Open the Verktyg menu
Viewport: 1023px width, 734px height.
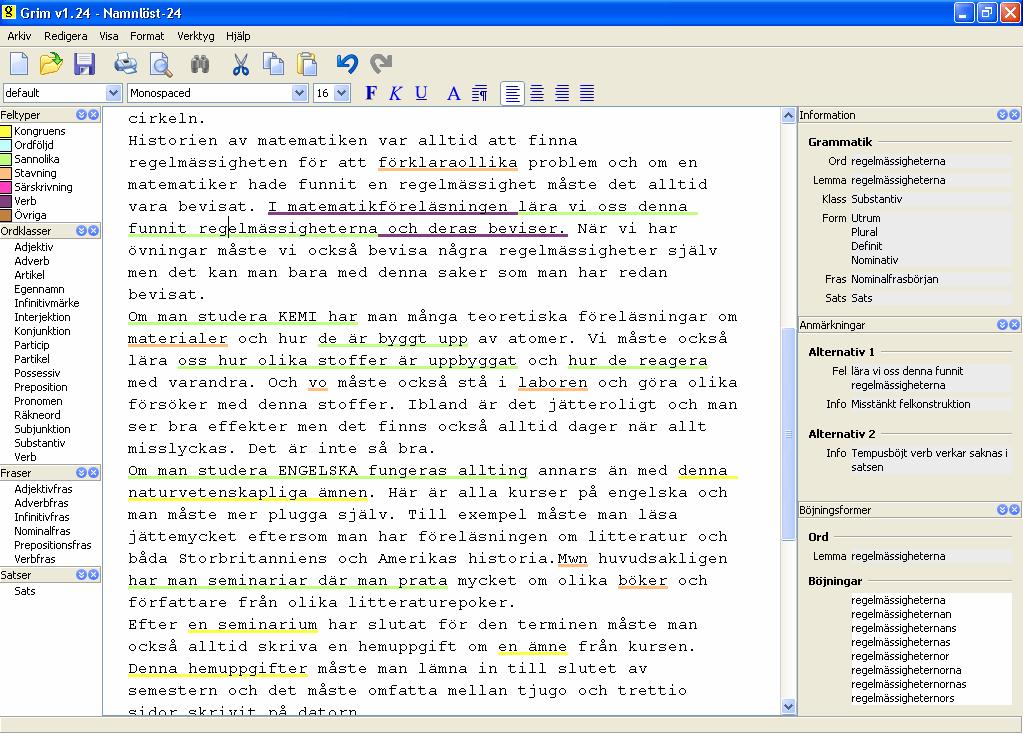click(196, 36)
